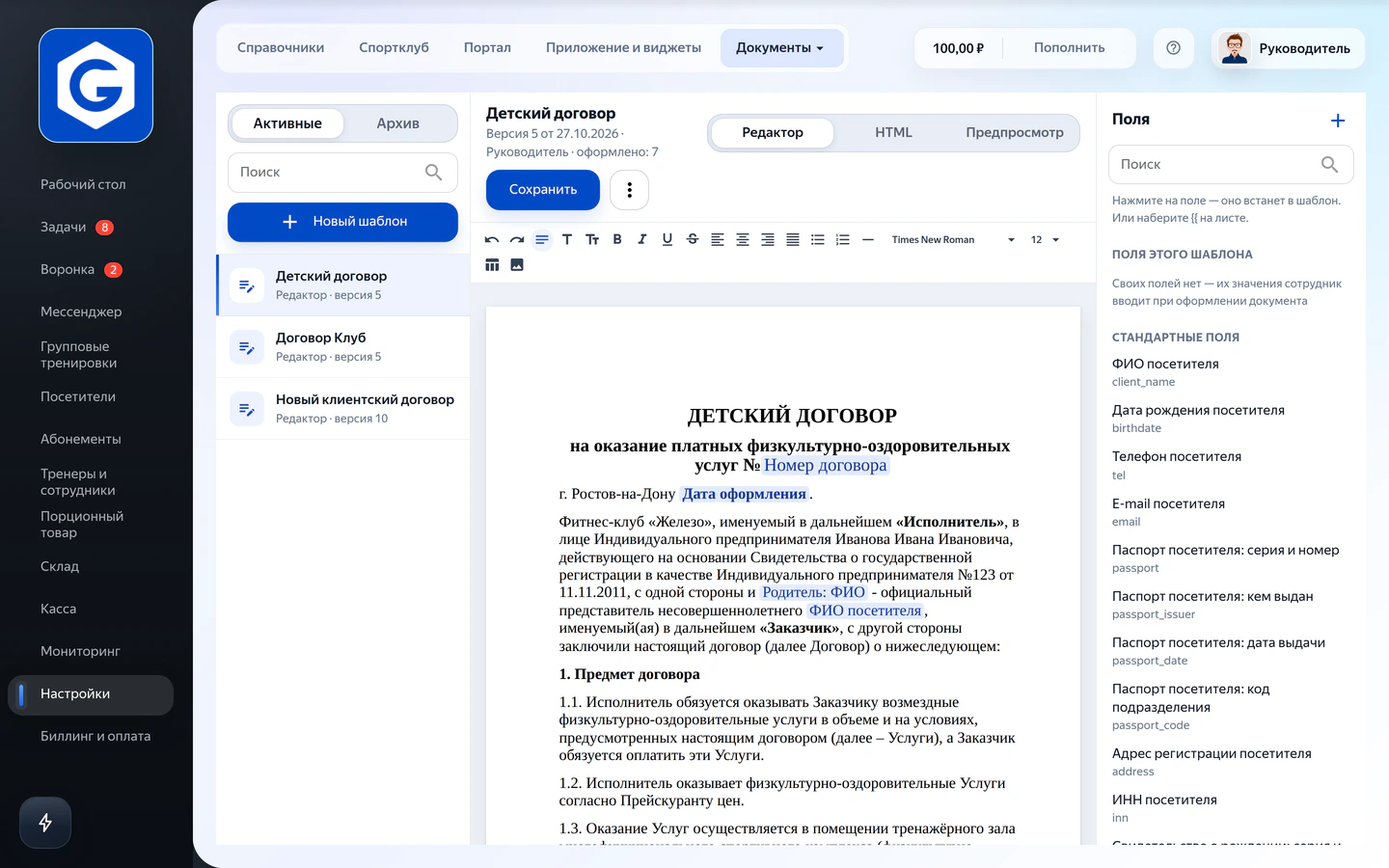
Task: Click the Сохранить button
Action: (543, 190)
